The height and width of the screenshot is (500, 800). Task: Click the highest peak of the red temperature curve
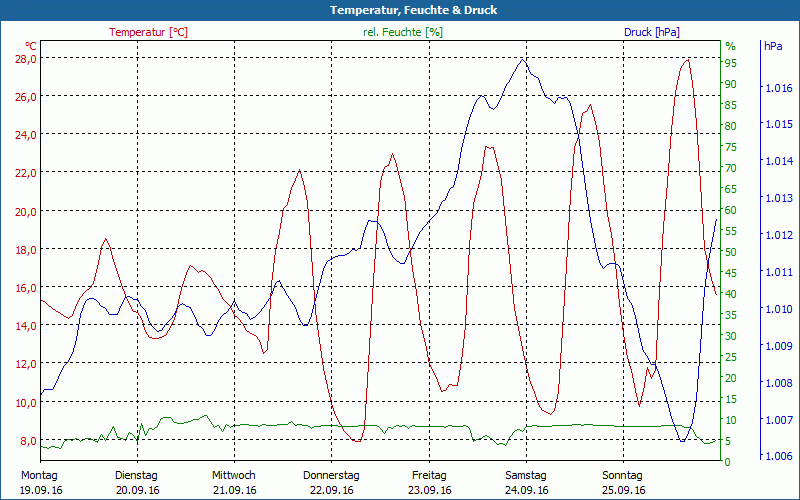[687, 59]
